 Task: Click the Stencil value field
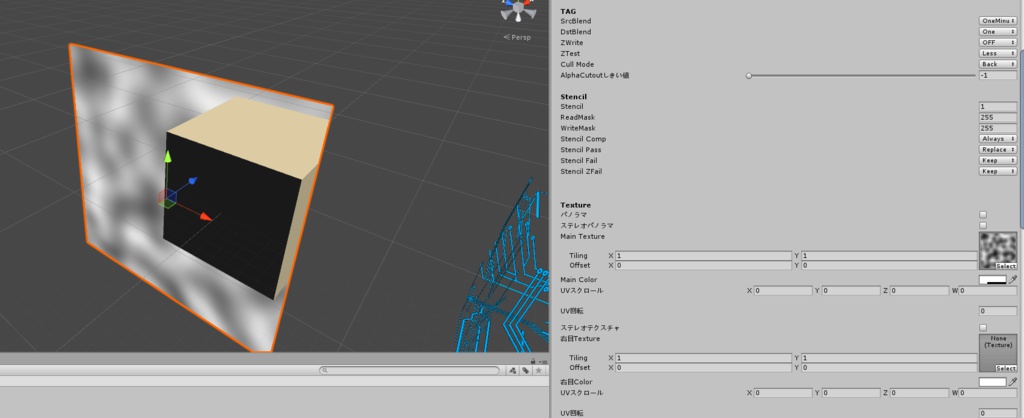pyautogui.click(x=998, y=106)
